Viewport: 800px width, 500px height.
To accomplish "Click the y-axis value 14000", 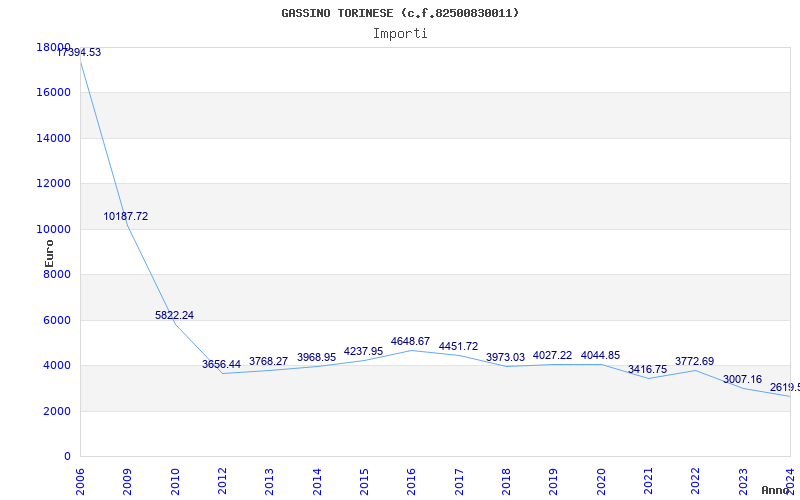I will tap(53, 138).
